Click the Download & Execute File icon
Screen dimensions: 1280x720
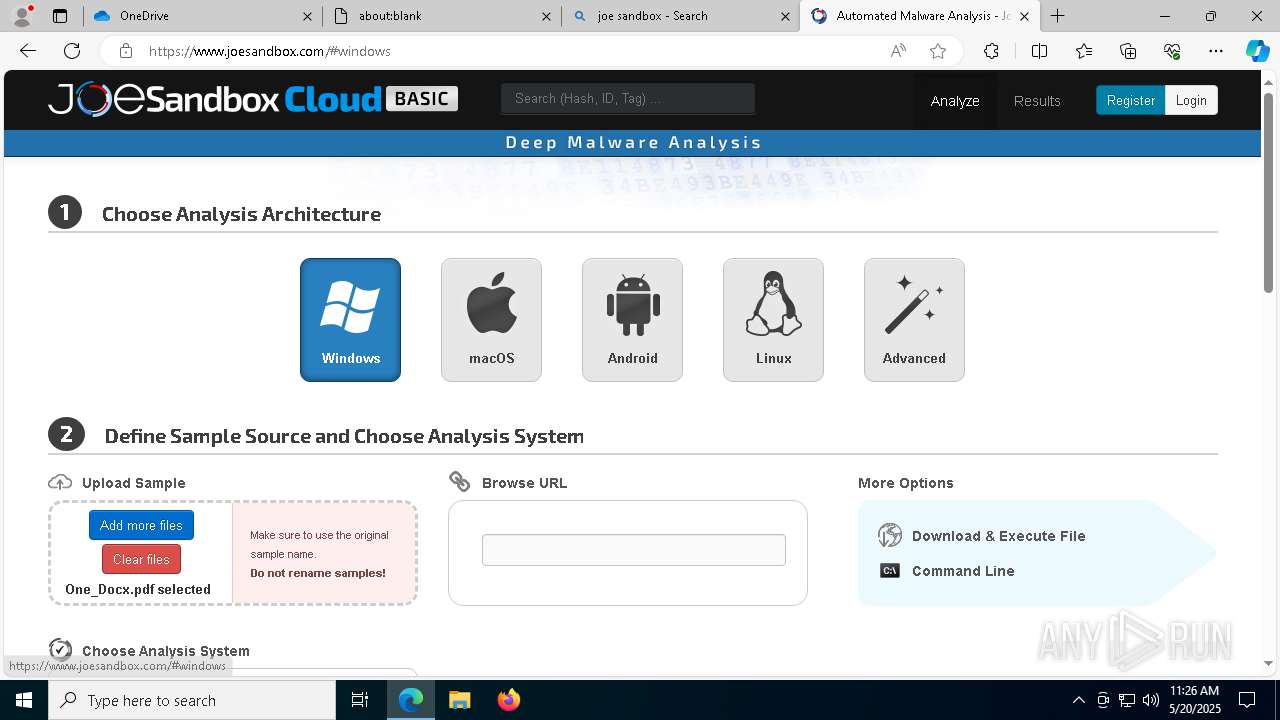coord(890,535)
